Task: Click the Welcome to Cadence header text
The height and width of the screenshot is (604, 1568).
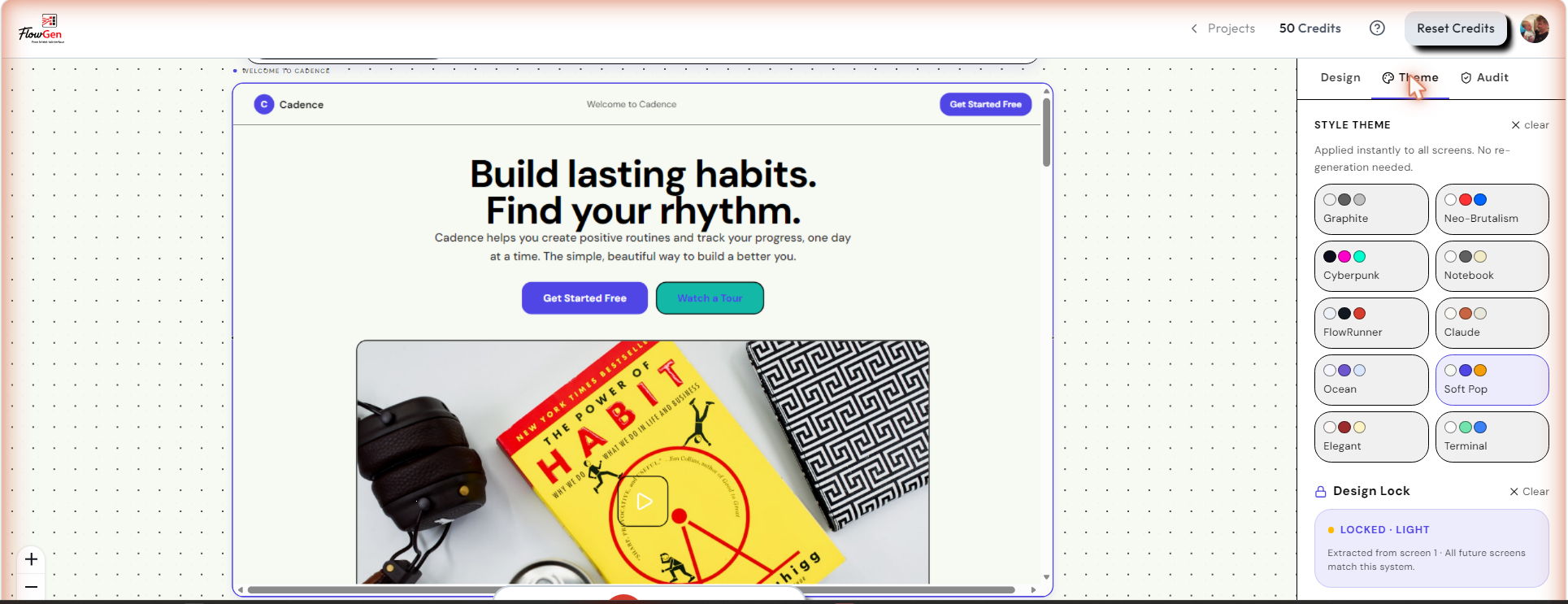Action: point(632,104)
